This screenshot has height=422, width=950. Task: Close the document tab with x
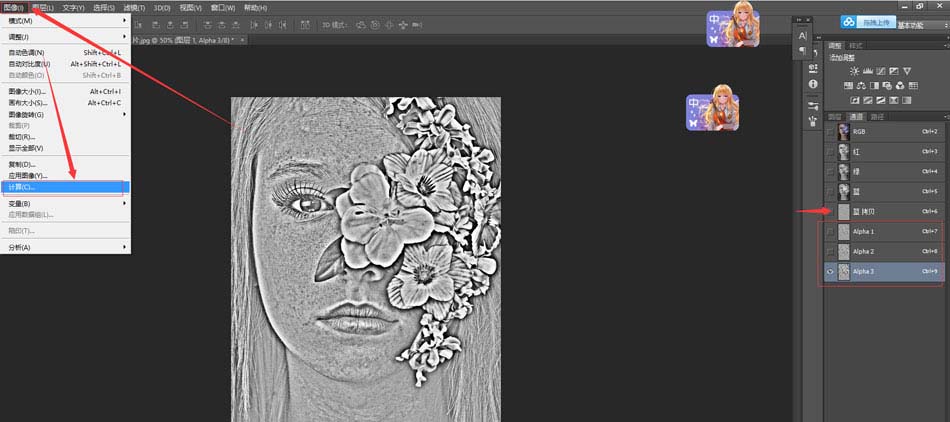[243, 40]
